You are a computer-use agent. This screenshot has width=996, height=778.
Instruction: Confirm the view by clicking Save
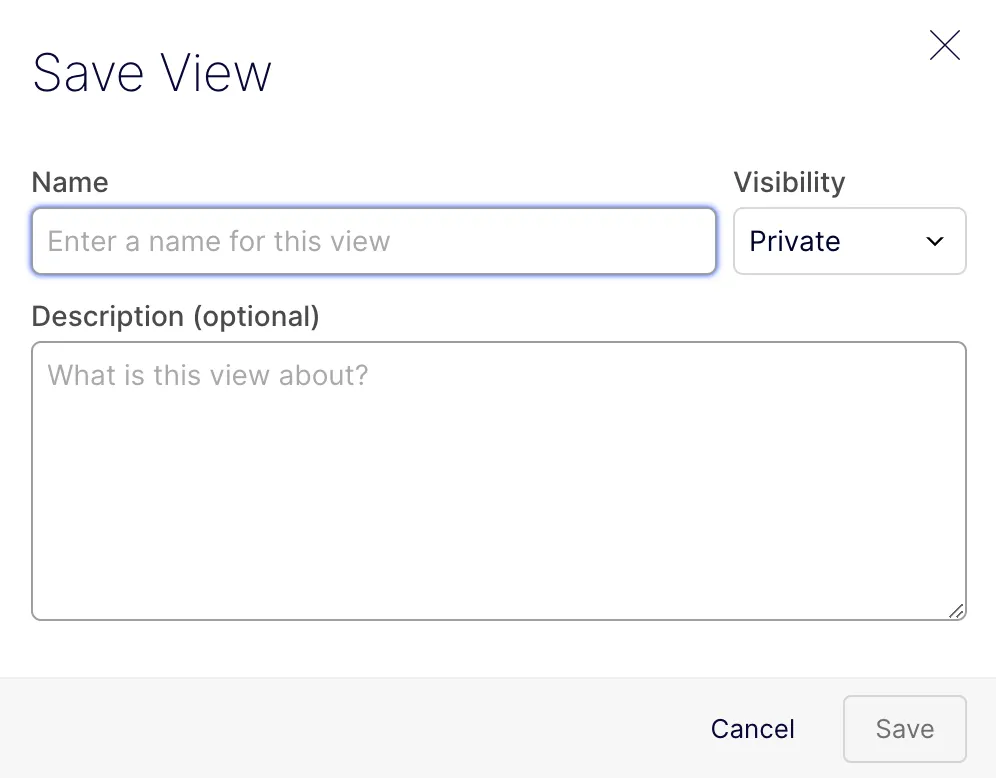[x=905, y=729]
